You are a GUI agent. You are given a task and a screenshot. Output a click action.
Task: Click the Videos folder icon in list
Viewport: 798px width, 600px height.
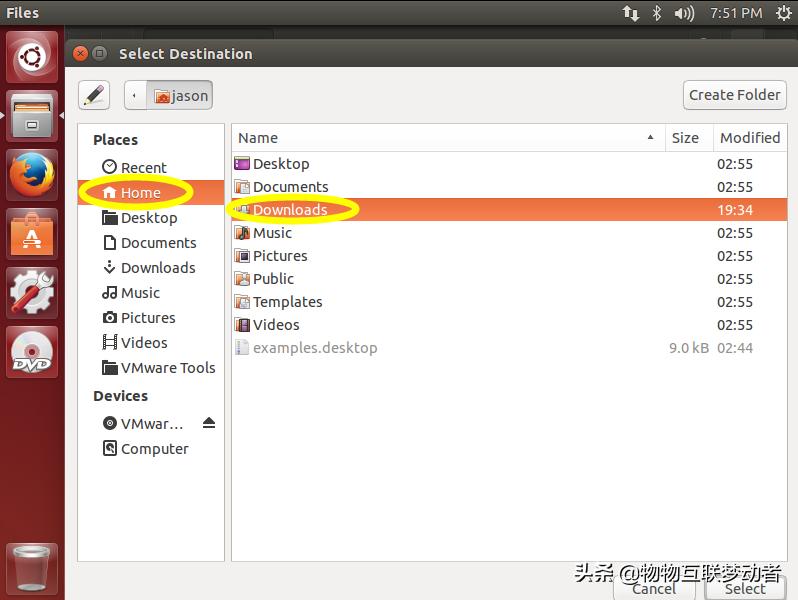pos(242,325)
